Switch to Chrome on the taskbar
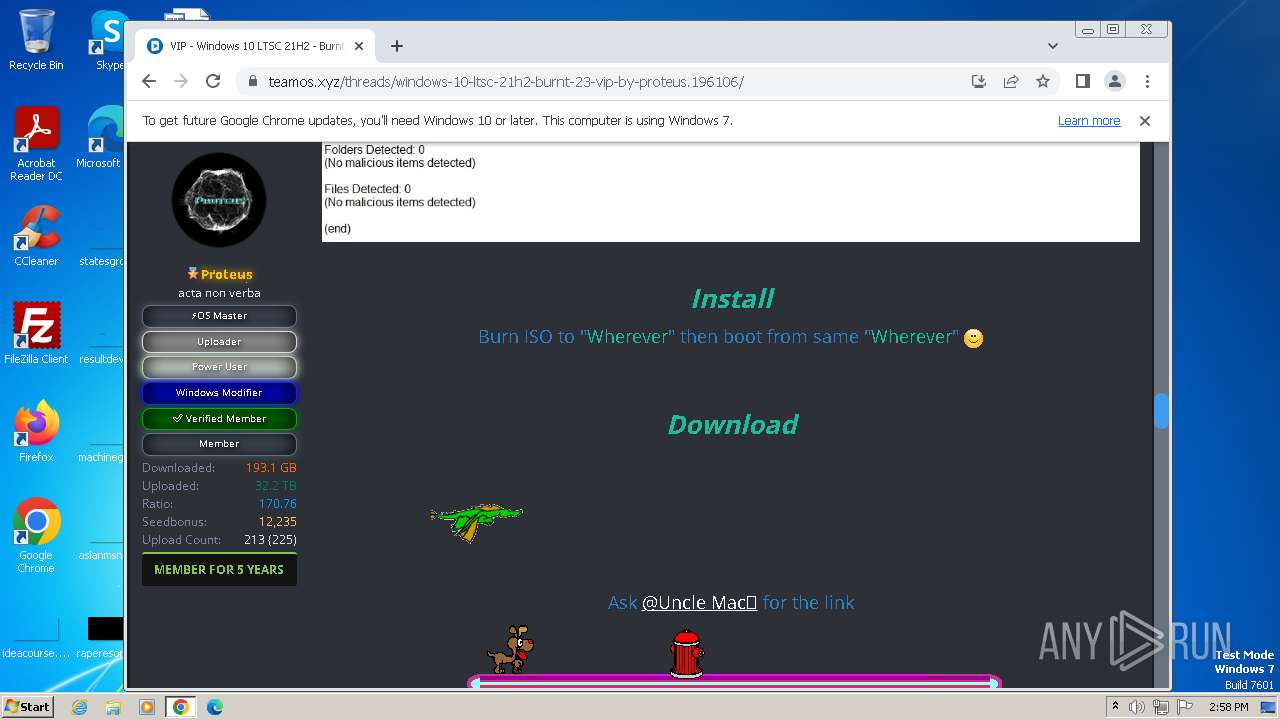Viewport: 1280px width, 720px height. click(181, 707)
